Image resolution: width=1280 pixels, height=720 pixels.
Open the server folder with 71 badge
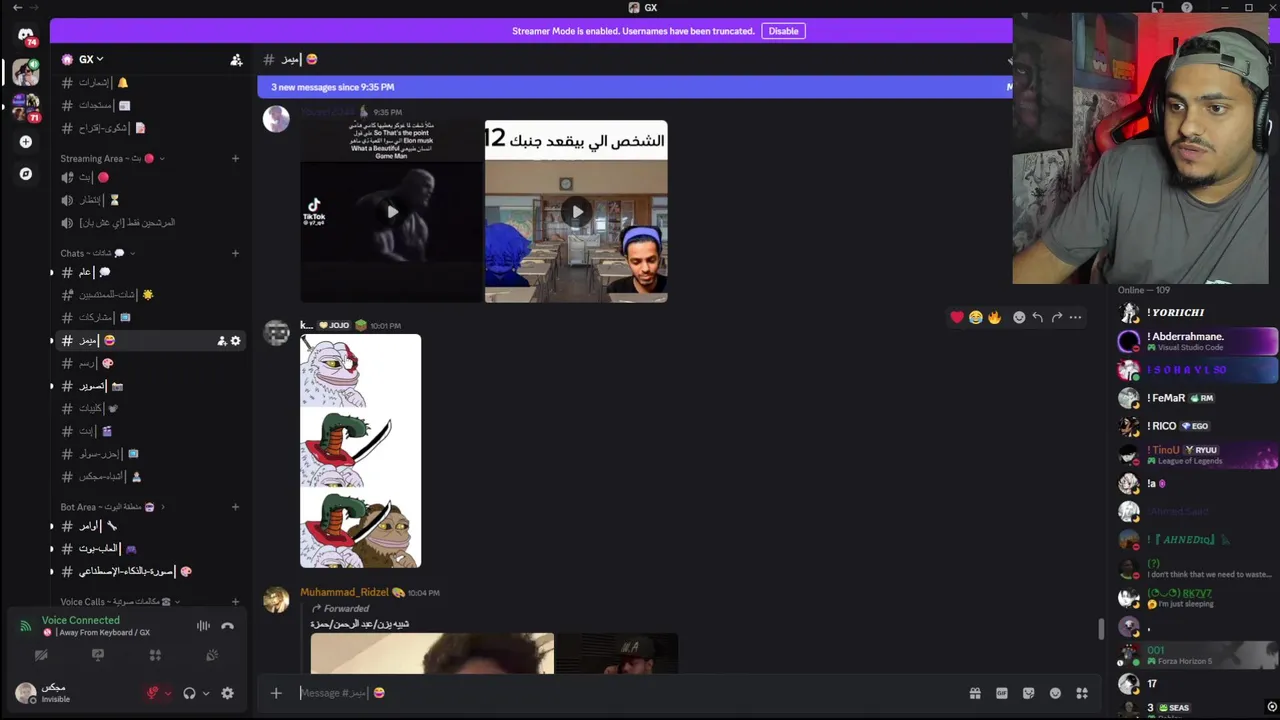point(26,107)
